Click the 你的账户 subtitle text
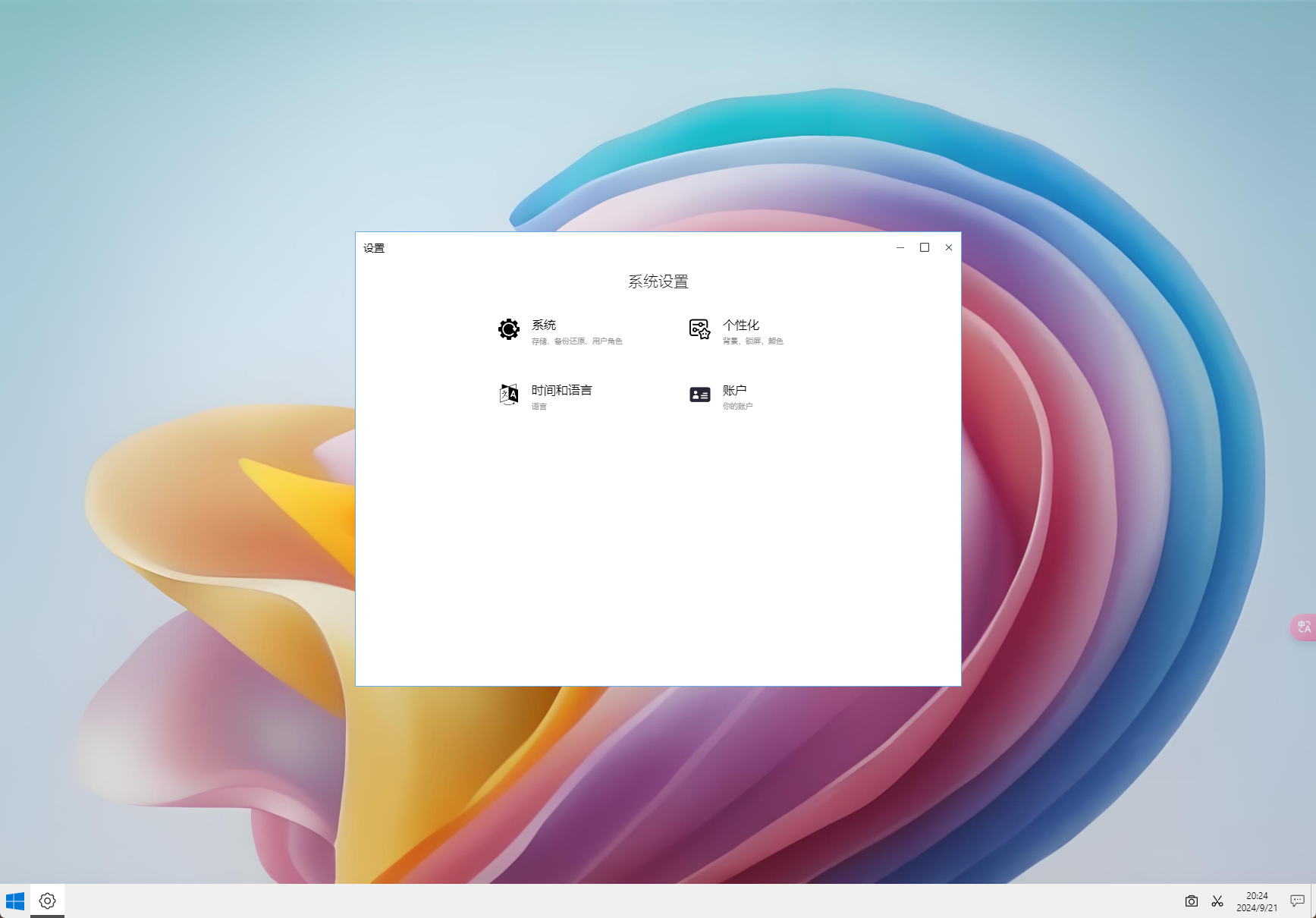 point(738,407)
